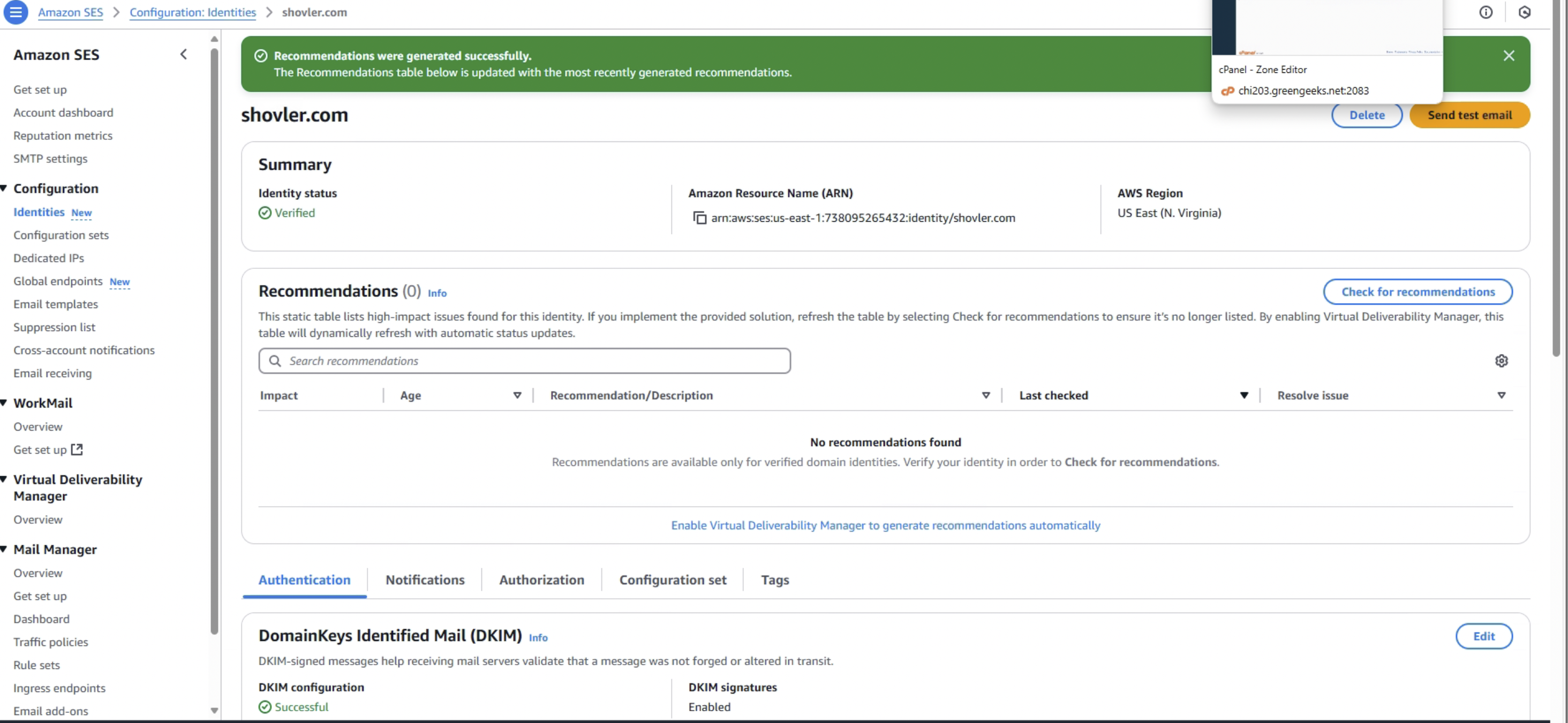1568x723 pixels.
Task: Open Traffic policies in sidebar
Action: point(50,642)
